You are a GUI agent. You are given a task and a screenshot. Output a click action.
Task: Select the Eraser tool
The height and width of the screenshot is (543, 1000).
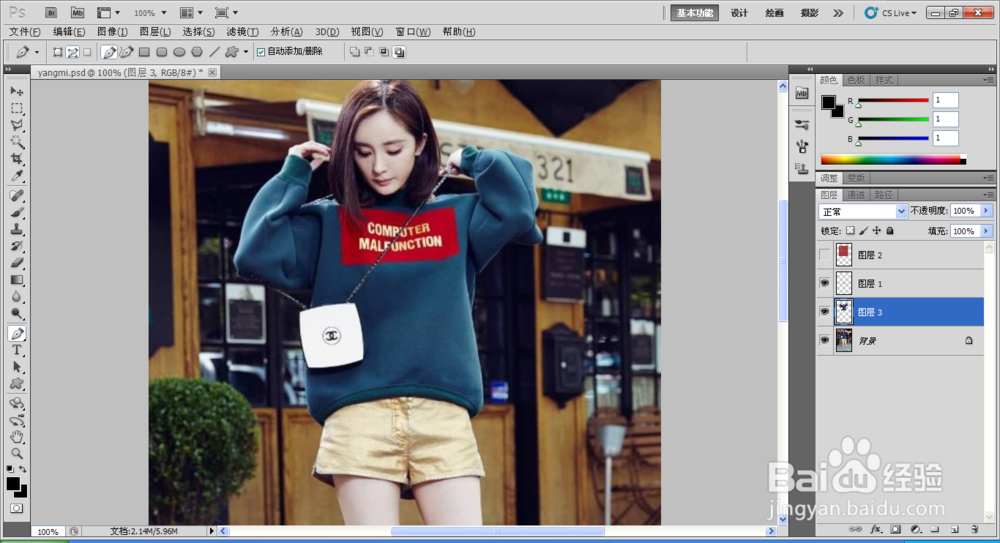(17, 262)
